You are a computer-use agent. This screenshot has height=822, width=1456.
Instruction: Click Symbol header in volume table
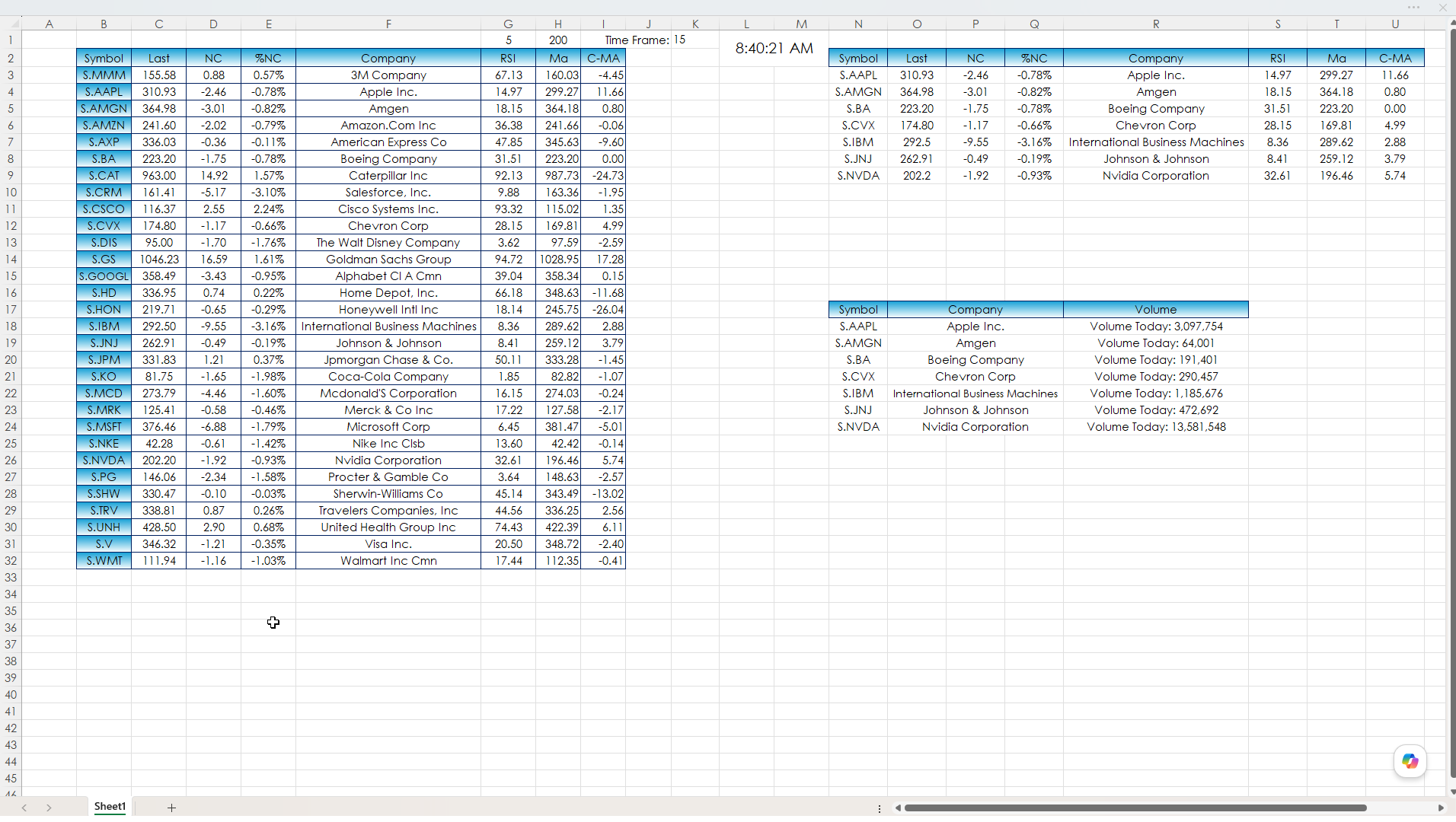click(858, 309)
